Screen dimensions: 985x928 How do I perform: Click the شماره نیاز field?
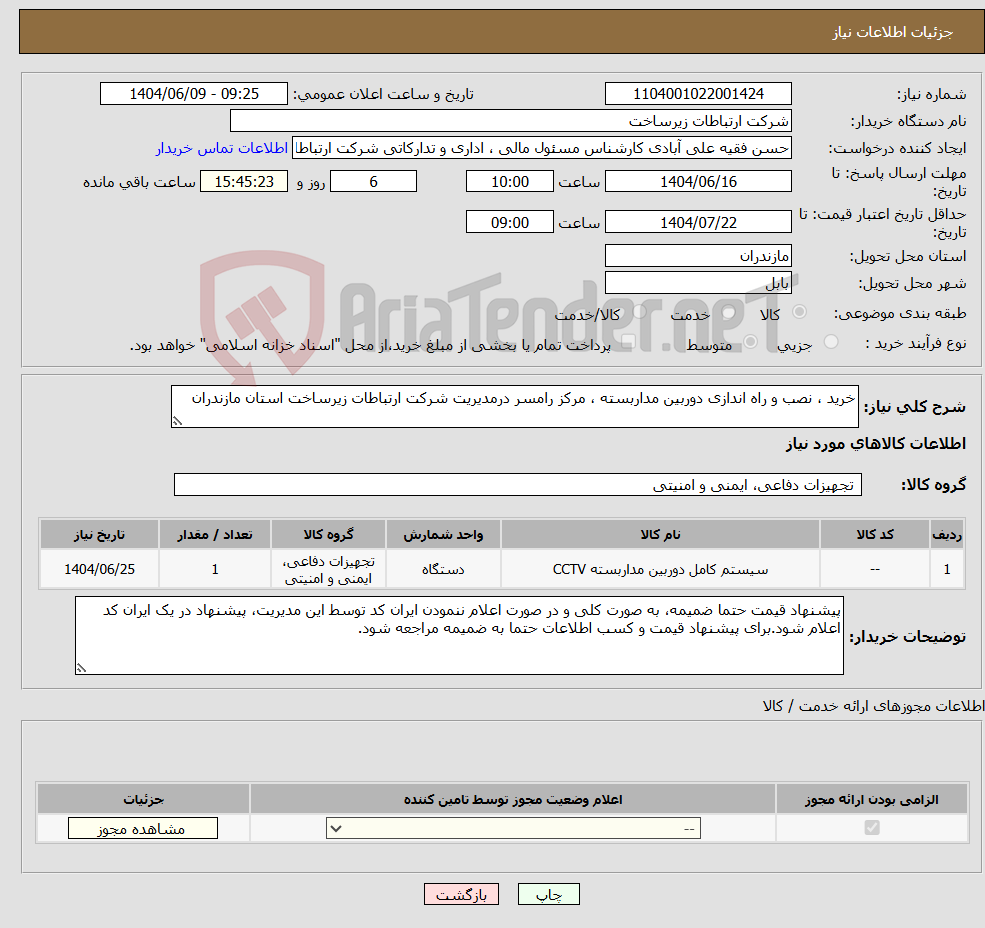697,93
